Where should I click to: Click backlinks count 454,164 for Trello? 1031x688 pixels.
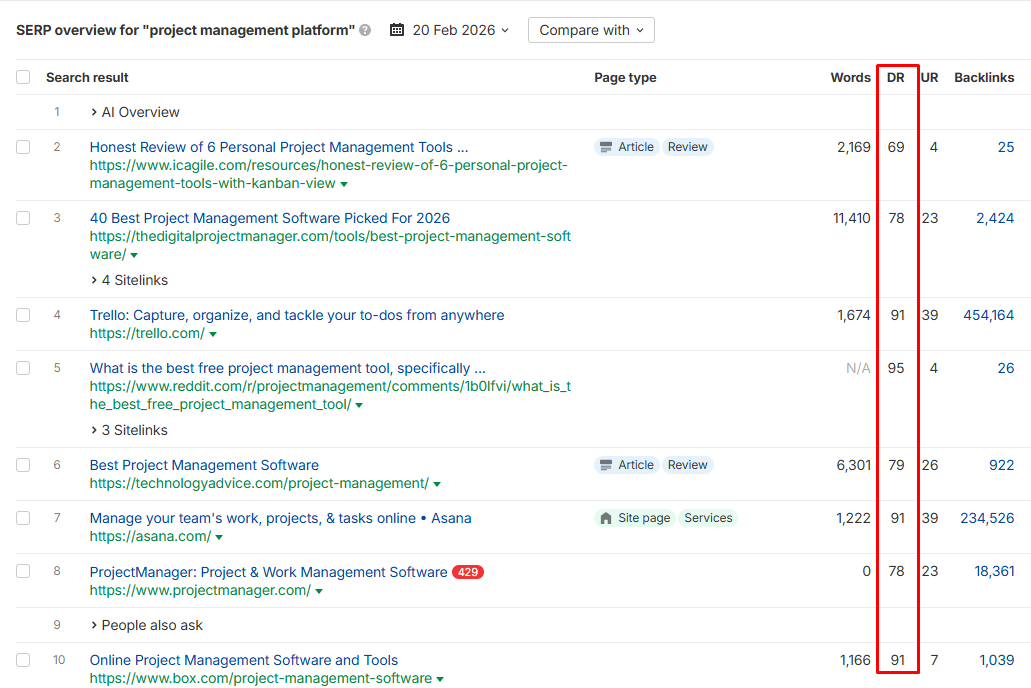click(988, 316)
